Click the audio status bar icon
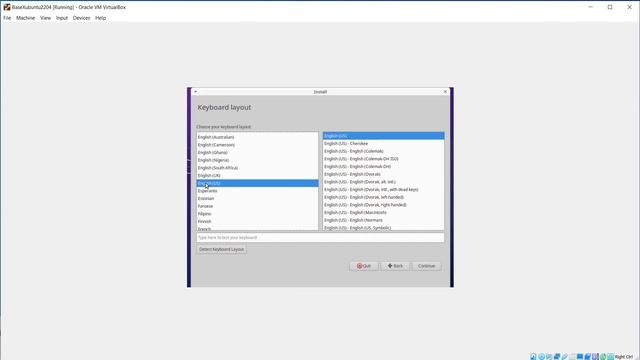This screenshot has height=360, width=640. click(549, 356)
